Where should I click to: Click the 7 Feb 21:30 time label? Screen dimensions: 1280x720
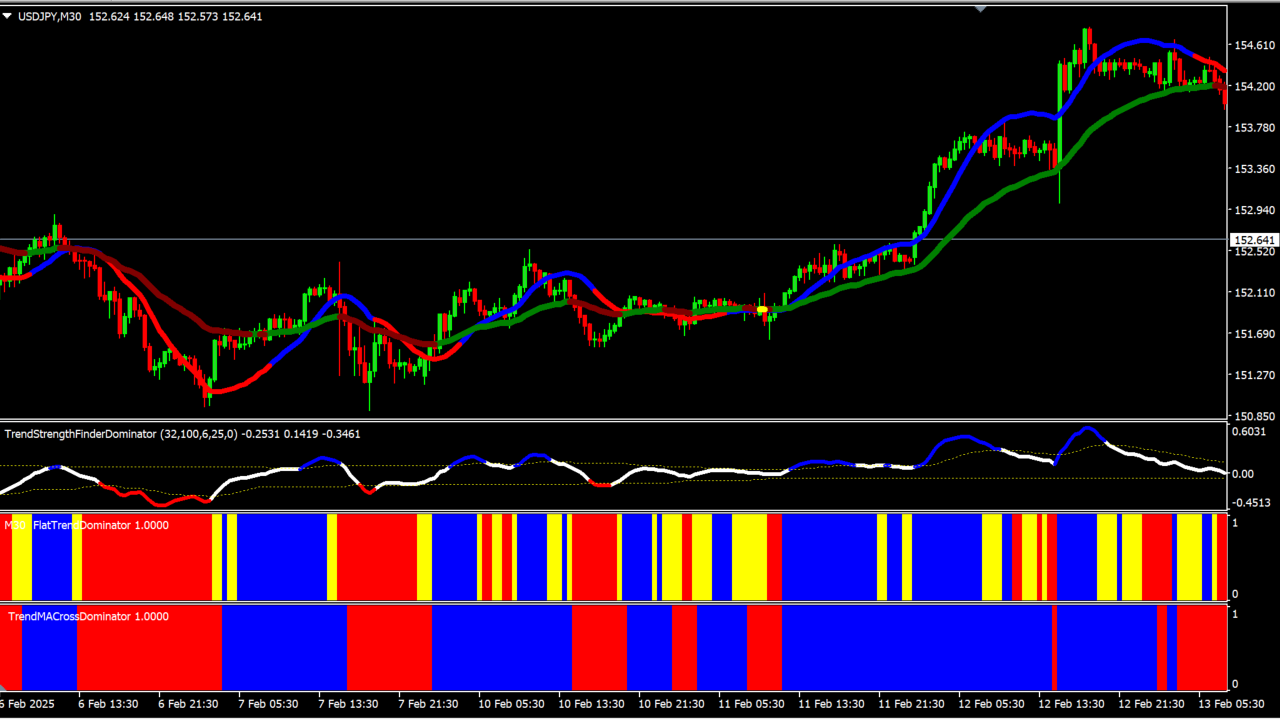pyautogui.click(x=428, y=705)
